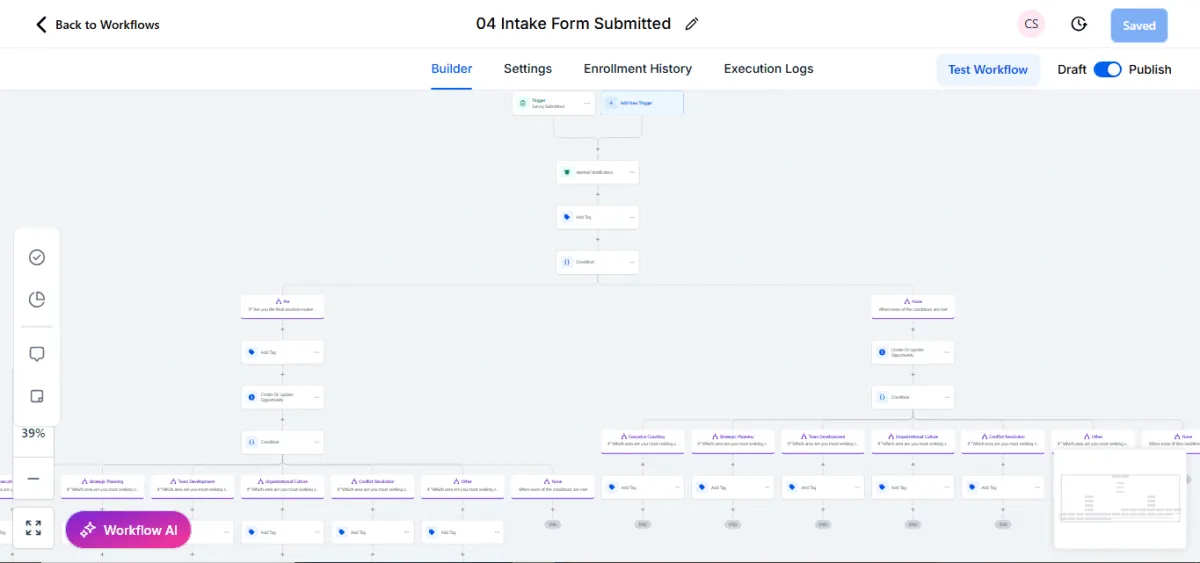Open the pie chart stats icon
This screenshot has width=1200, height=563.
[37, 299]
